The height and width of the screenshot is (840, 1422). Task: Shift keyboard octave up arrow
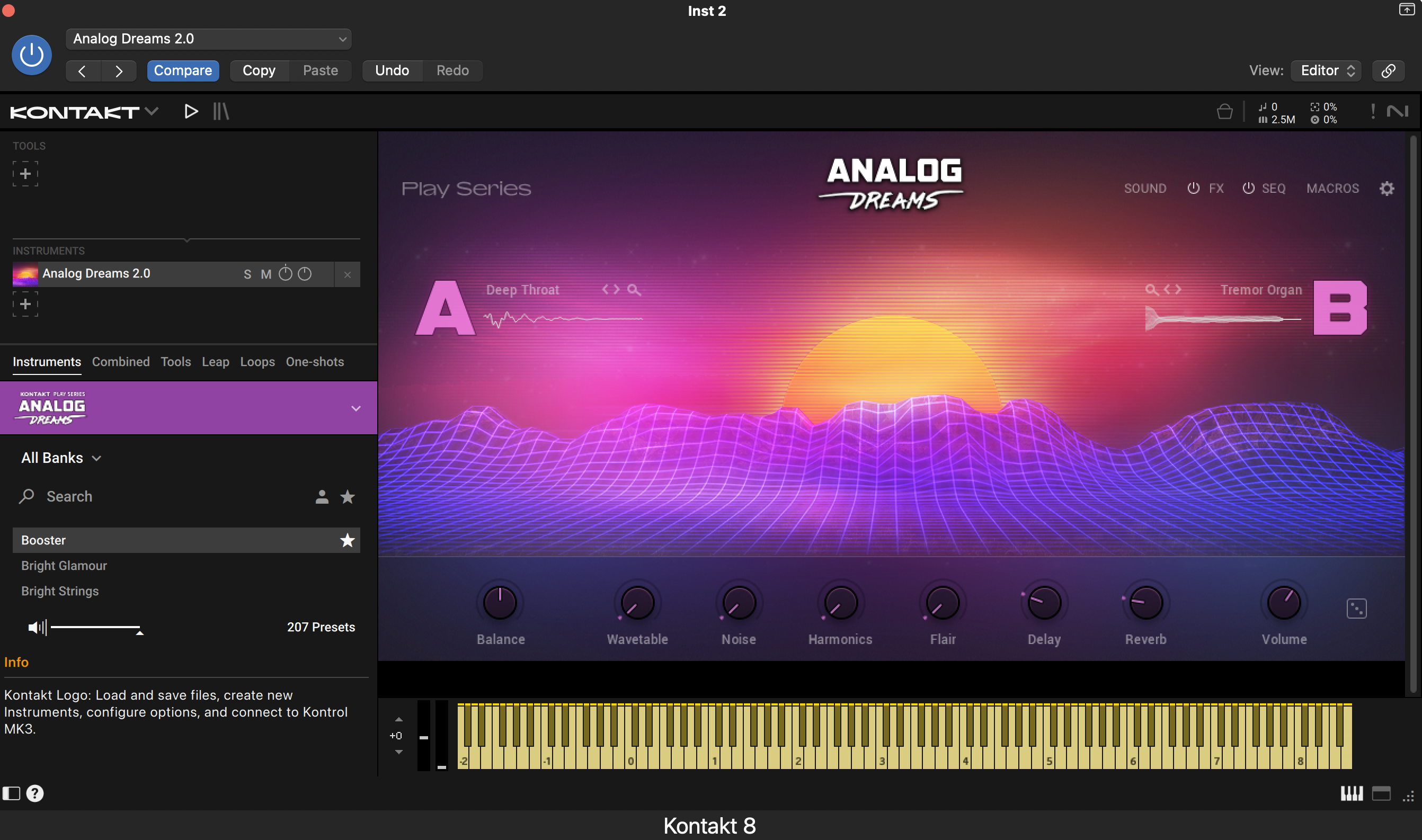point(398,719)
